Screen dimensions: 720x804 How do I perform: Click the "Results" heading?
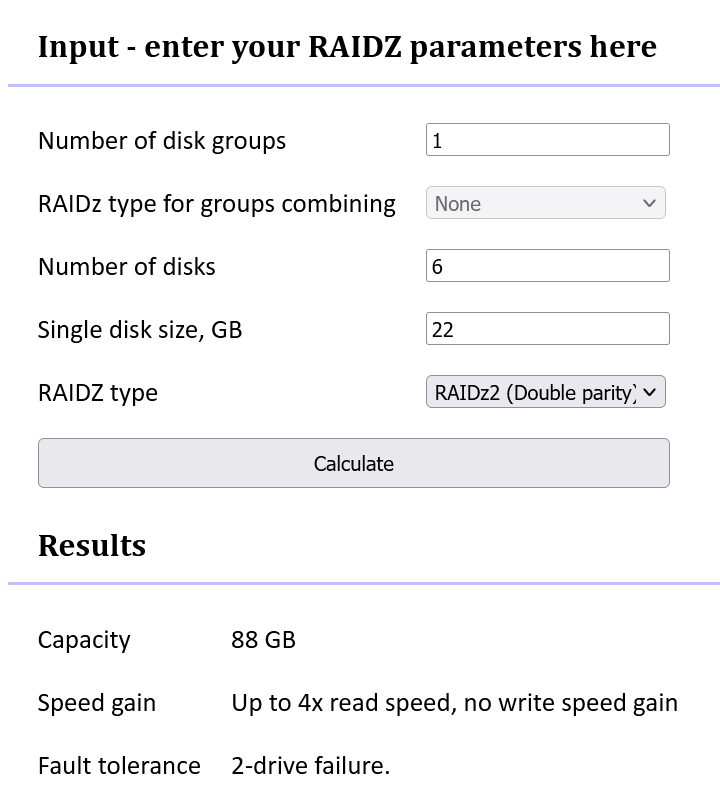(x=91, y=546)
